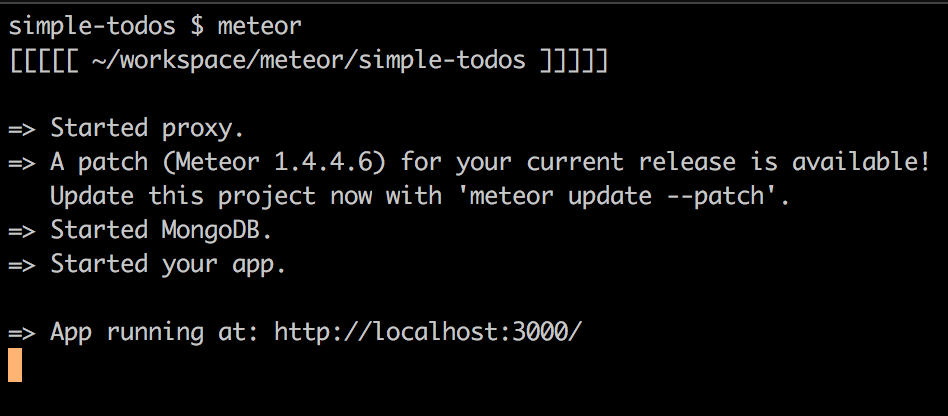Click the typed 'meteor' command at the prompt
The height and width of the screenshot is (416, 948).
click(259, 26)
